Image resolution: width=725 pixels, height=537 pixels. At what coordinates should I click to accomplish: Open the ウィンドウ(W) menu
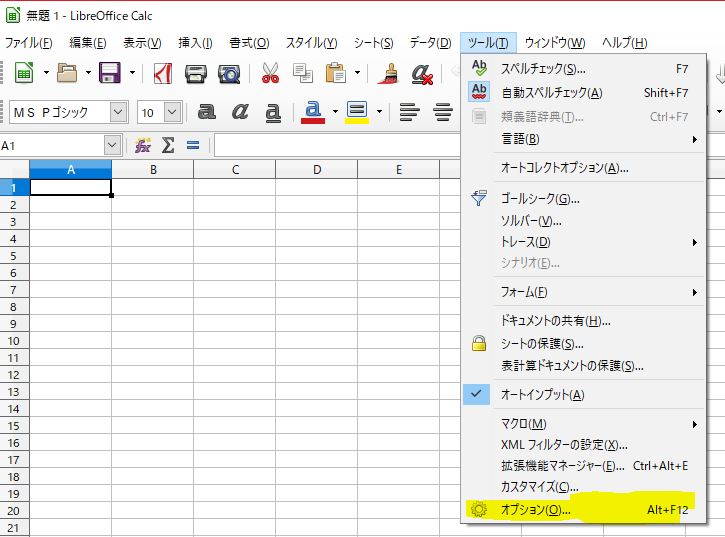555,43
